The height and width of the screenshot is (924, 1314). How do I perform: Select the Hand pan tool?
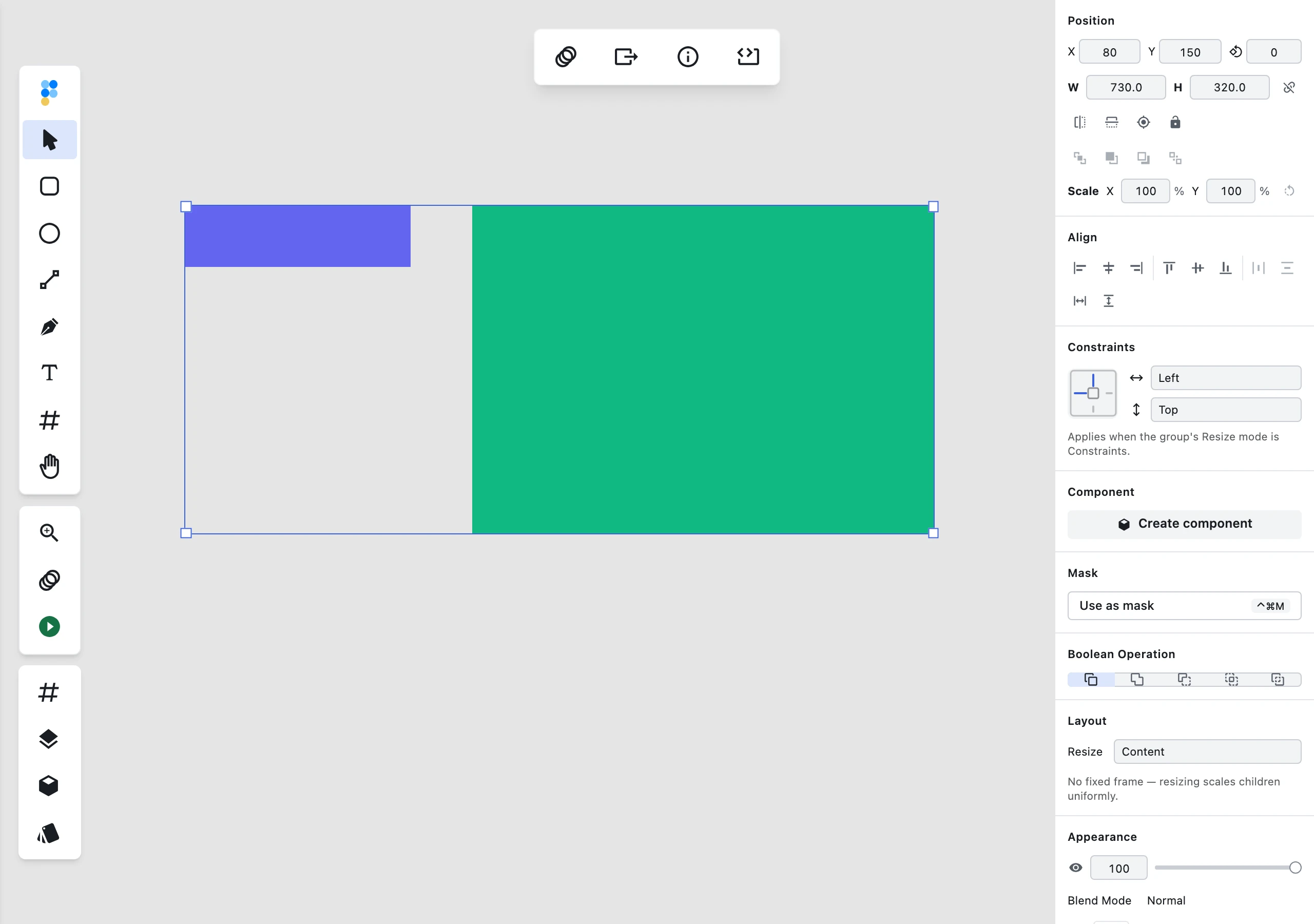pos(50,467)
